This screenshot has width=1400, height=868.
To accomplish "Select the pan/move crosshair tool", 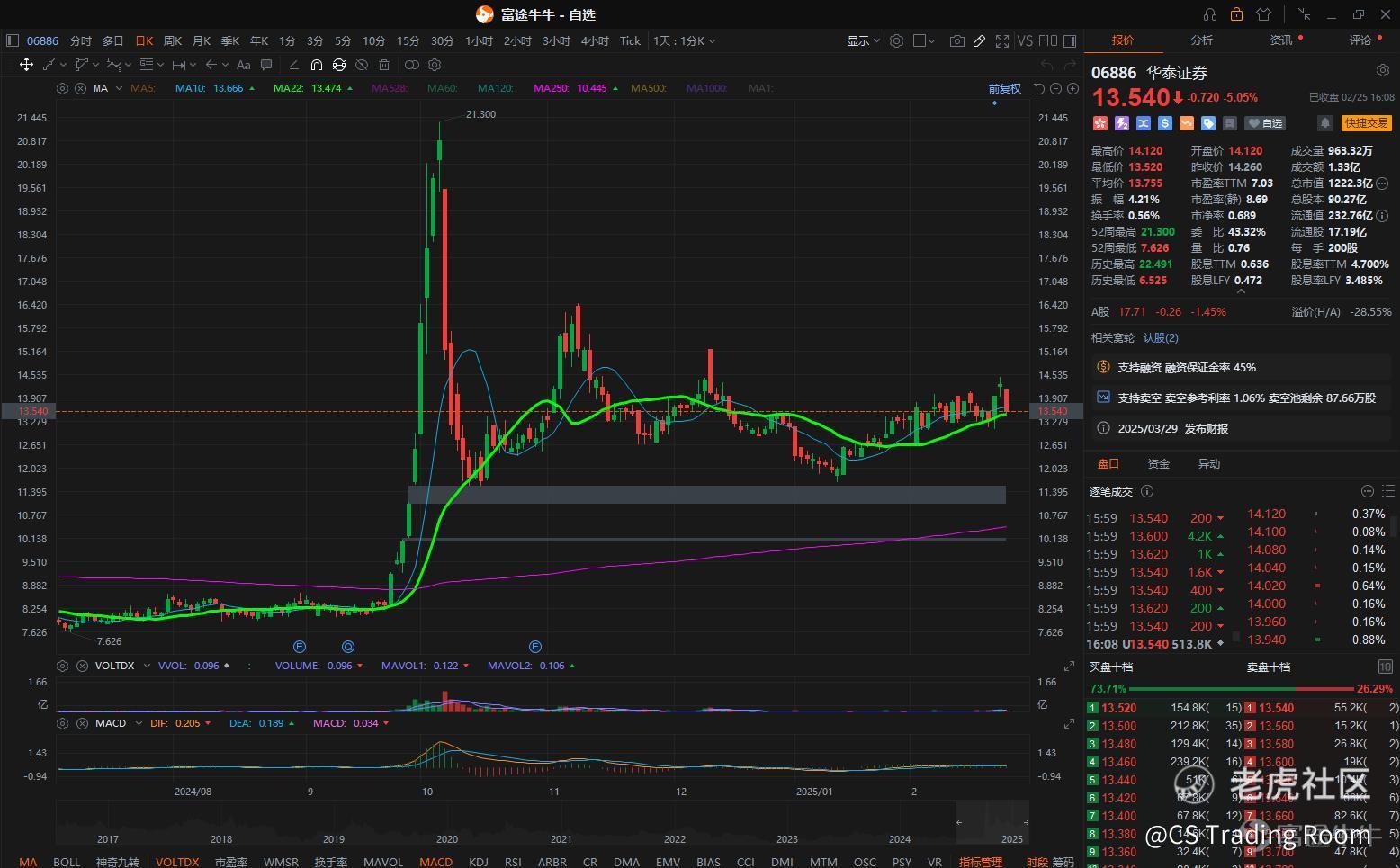I will [x=26, y=65].
